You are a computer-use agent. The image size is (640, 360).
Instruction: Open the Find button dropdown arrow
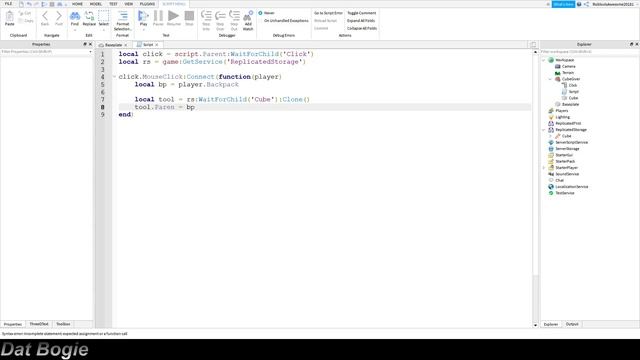click(75, 30)
